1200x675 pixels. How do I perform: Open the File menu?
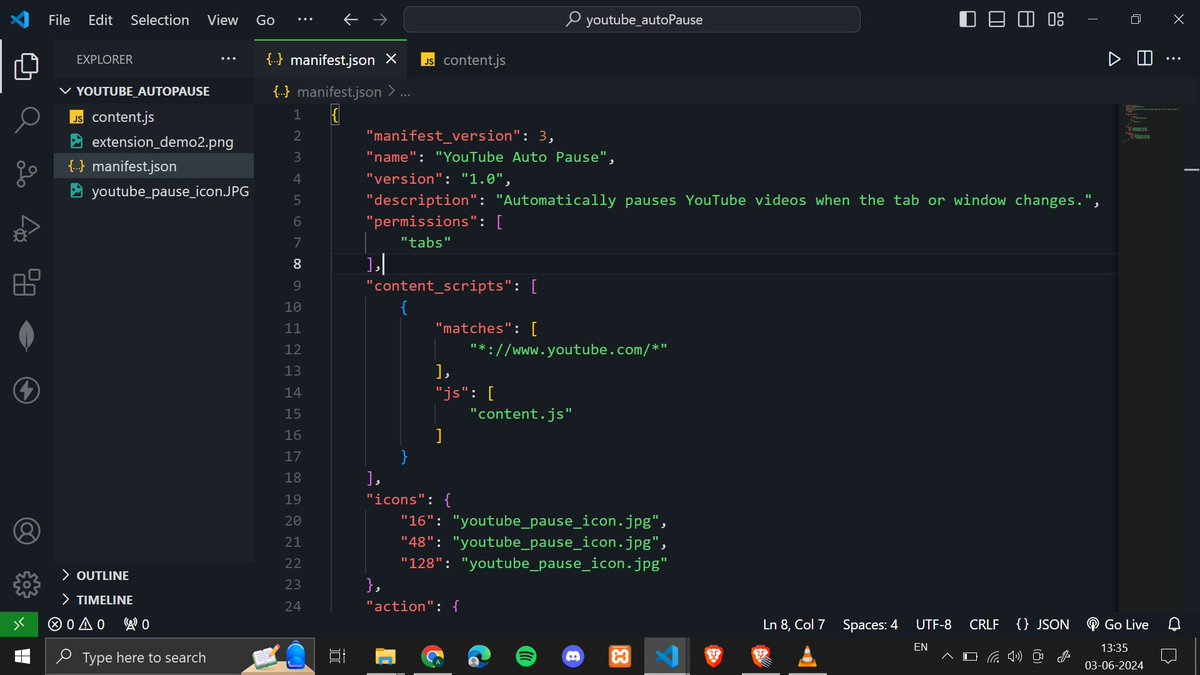[59, 19]
